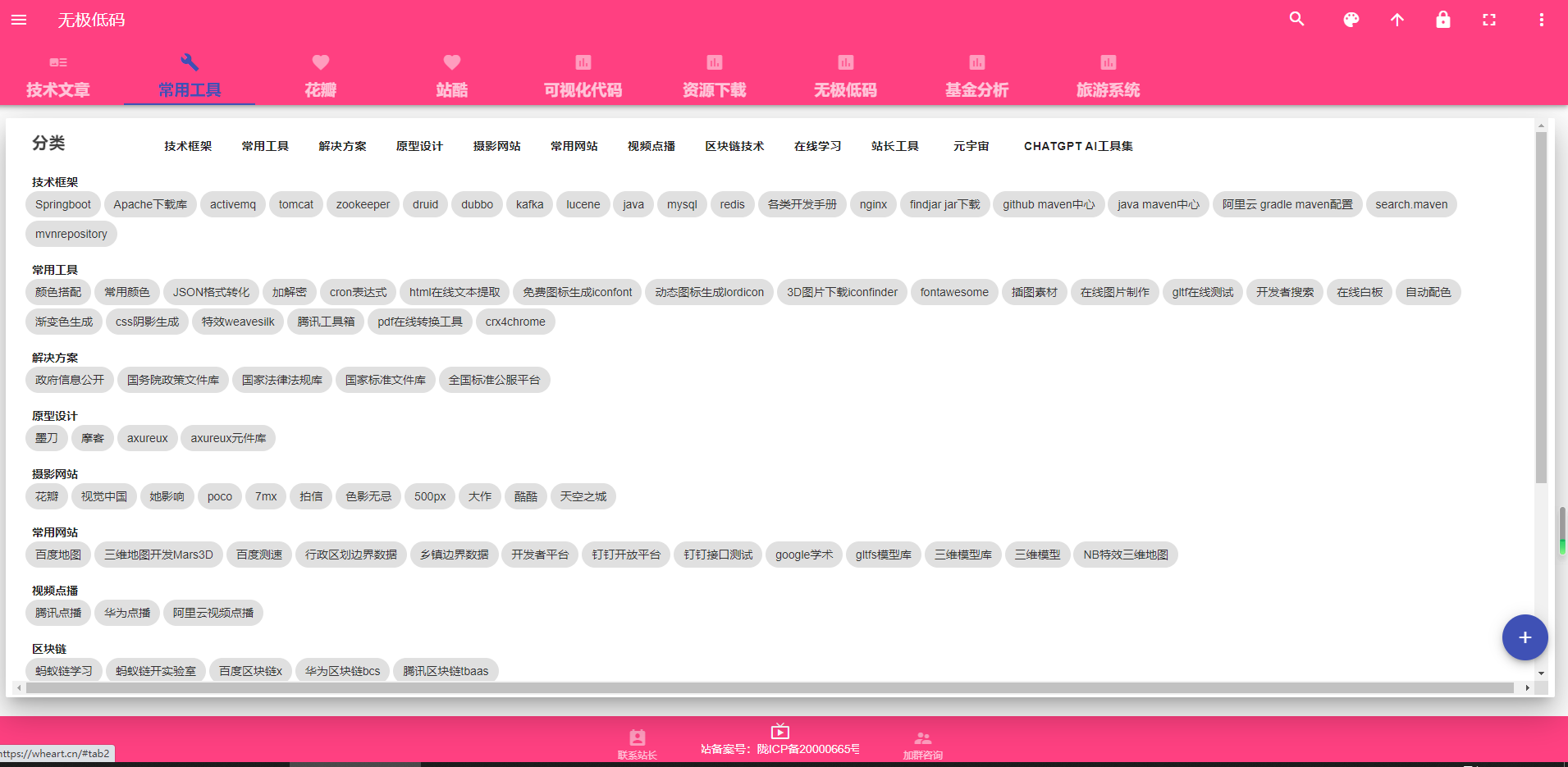Open the 自动配色 color tool chip
This screenshot has height=767, width=1568.
[1428, 292]
